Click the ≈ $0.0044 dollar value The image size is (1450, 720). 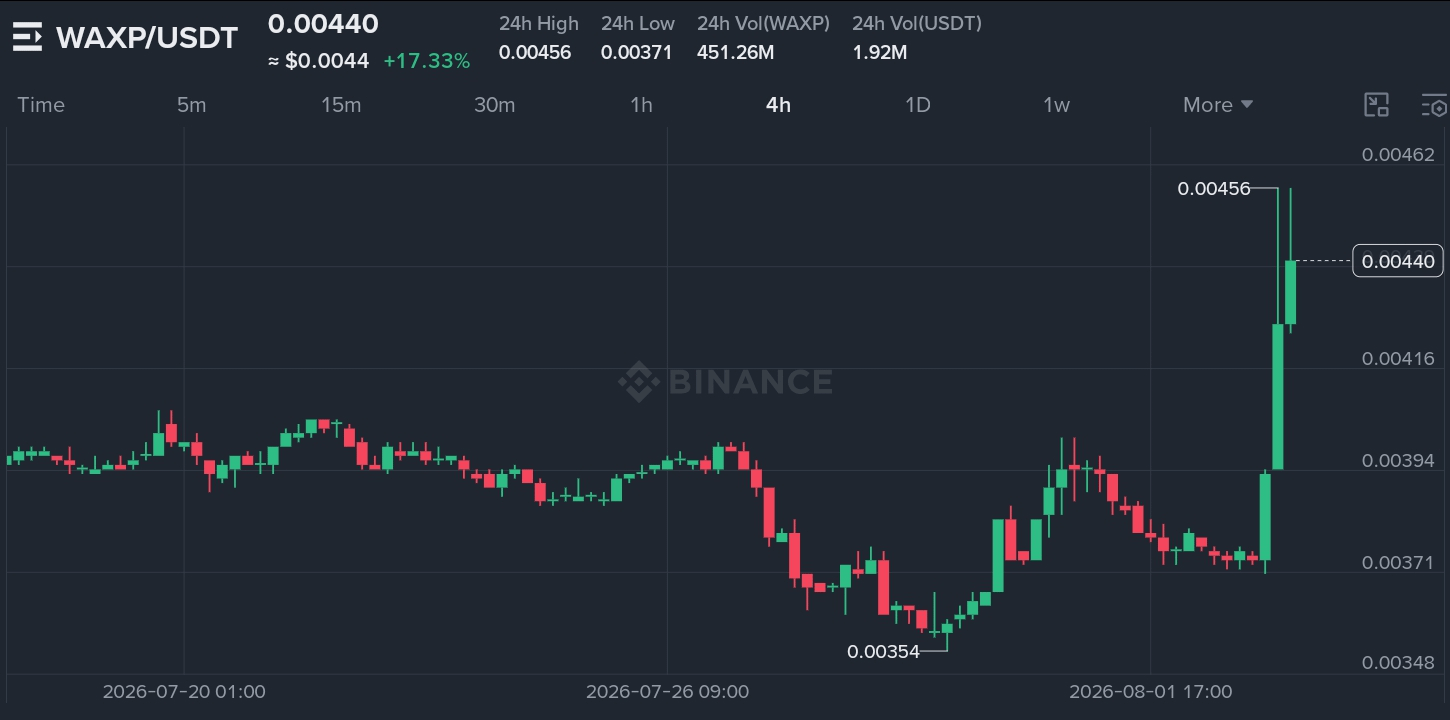pos(318,61)
